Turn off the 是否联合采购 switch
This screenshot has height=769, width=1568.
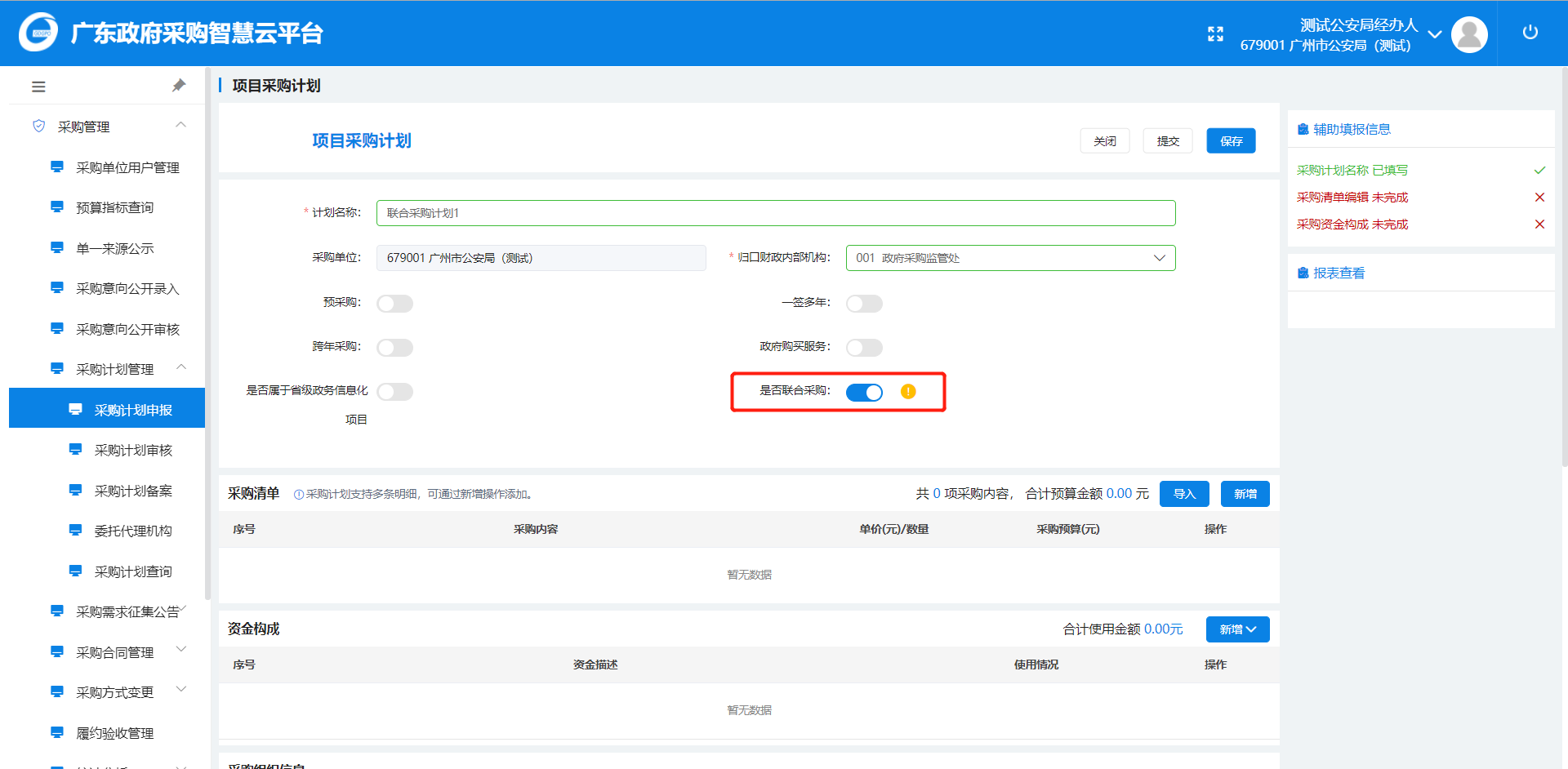(x=864, y=393)
